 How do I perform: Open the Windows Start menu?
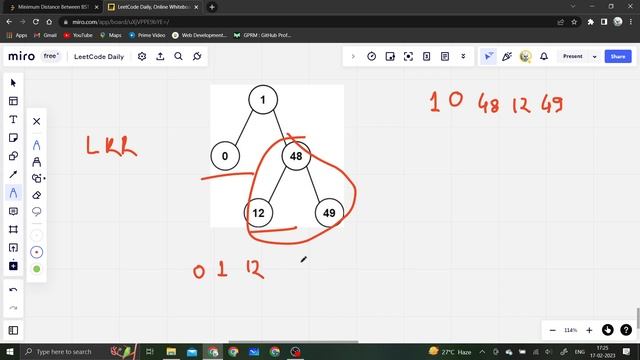(x=10, y=352)
